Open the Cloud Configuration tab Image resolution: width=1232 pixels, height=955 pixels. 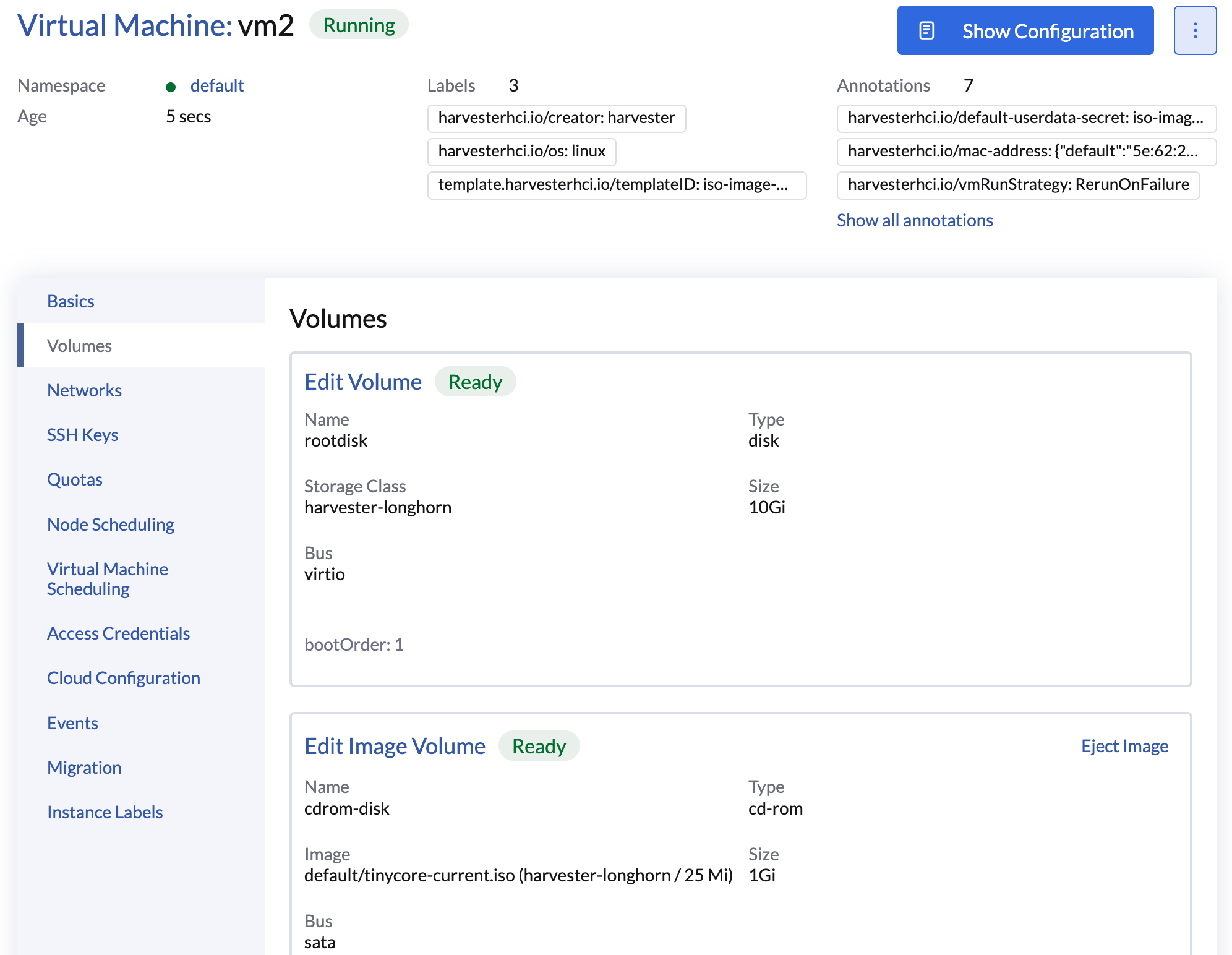pyautogui.click(x=123, y=678)
